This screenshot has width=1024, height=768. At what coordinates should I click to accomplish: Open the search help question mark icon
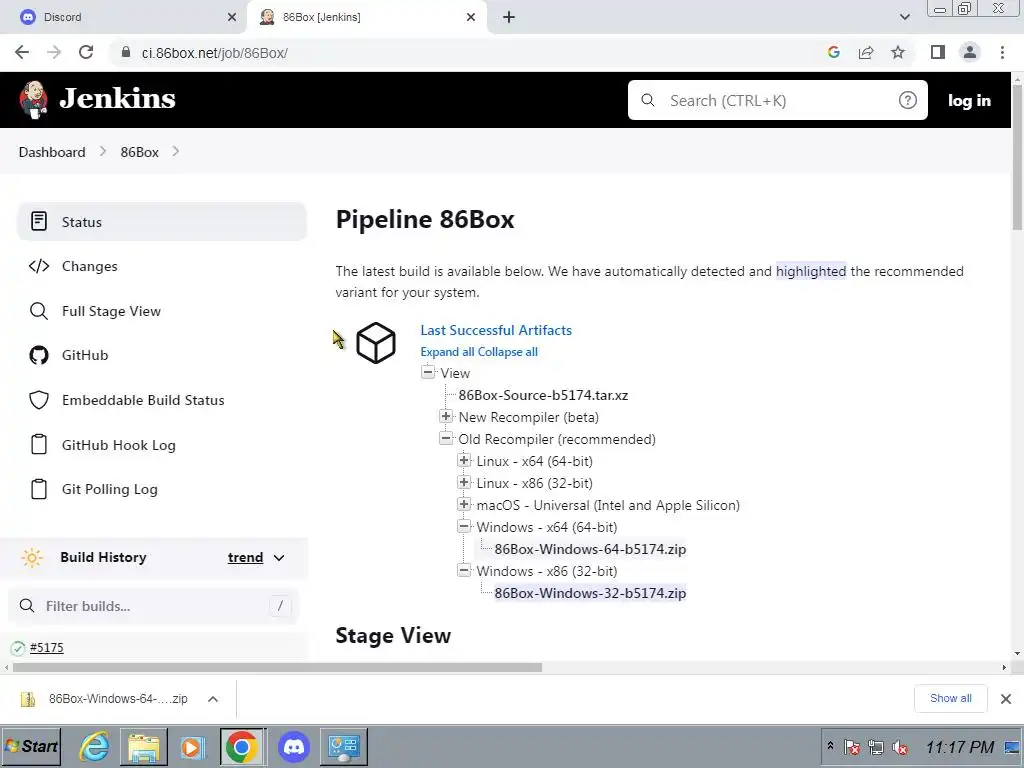coord(907,100)
